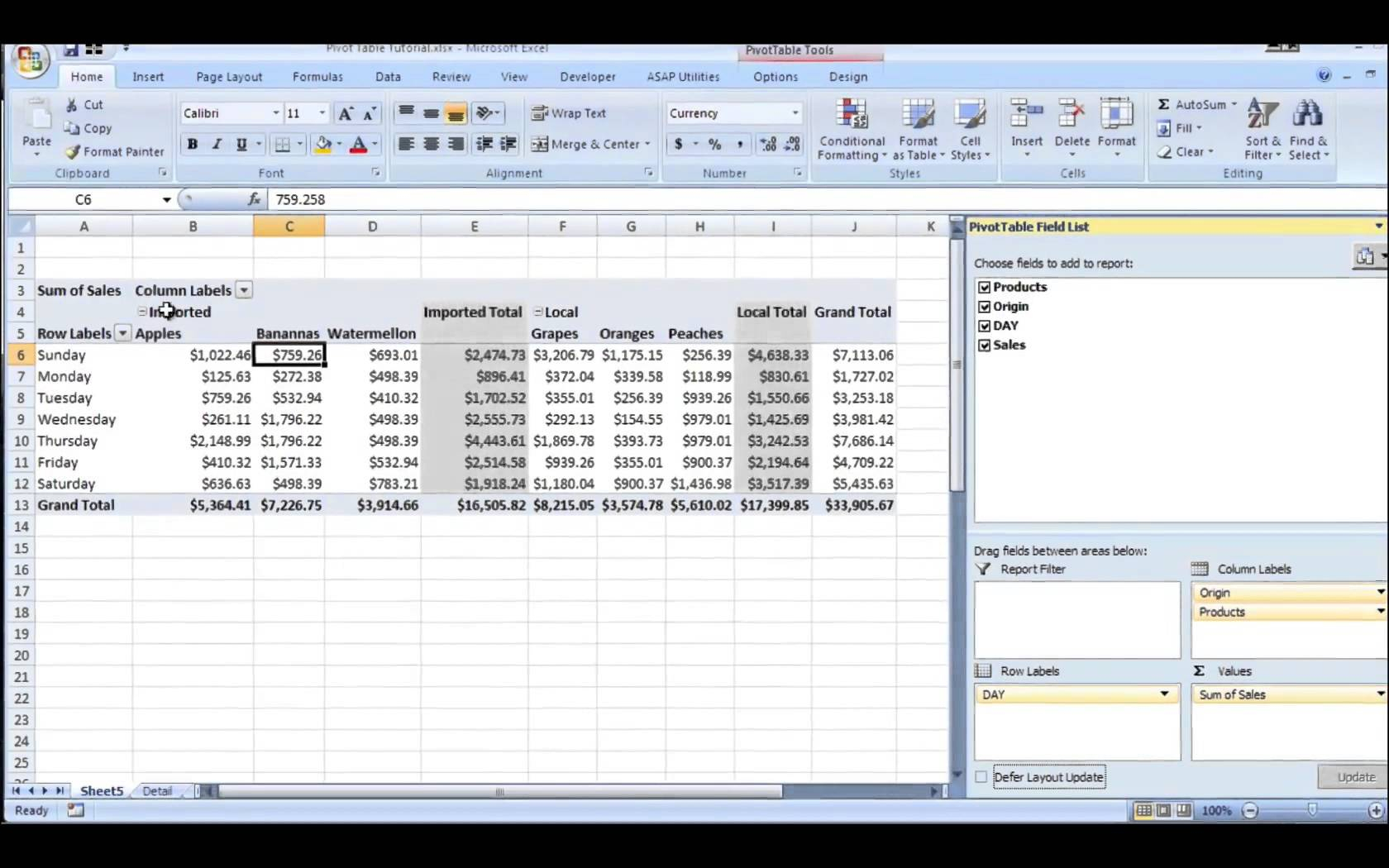Apply bold formatting
The image size is (1389, 868).
tap(192, 144)
